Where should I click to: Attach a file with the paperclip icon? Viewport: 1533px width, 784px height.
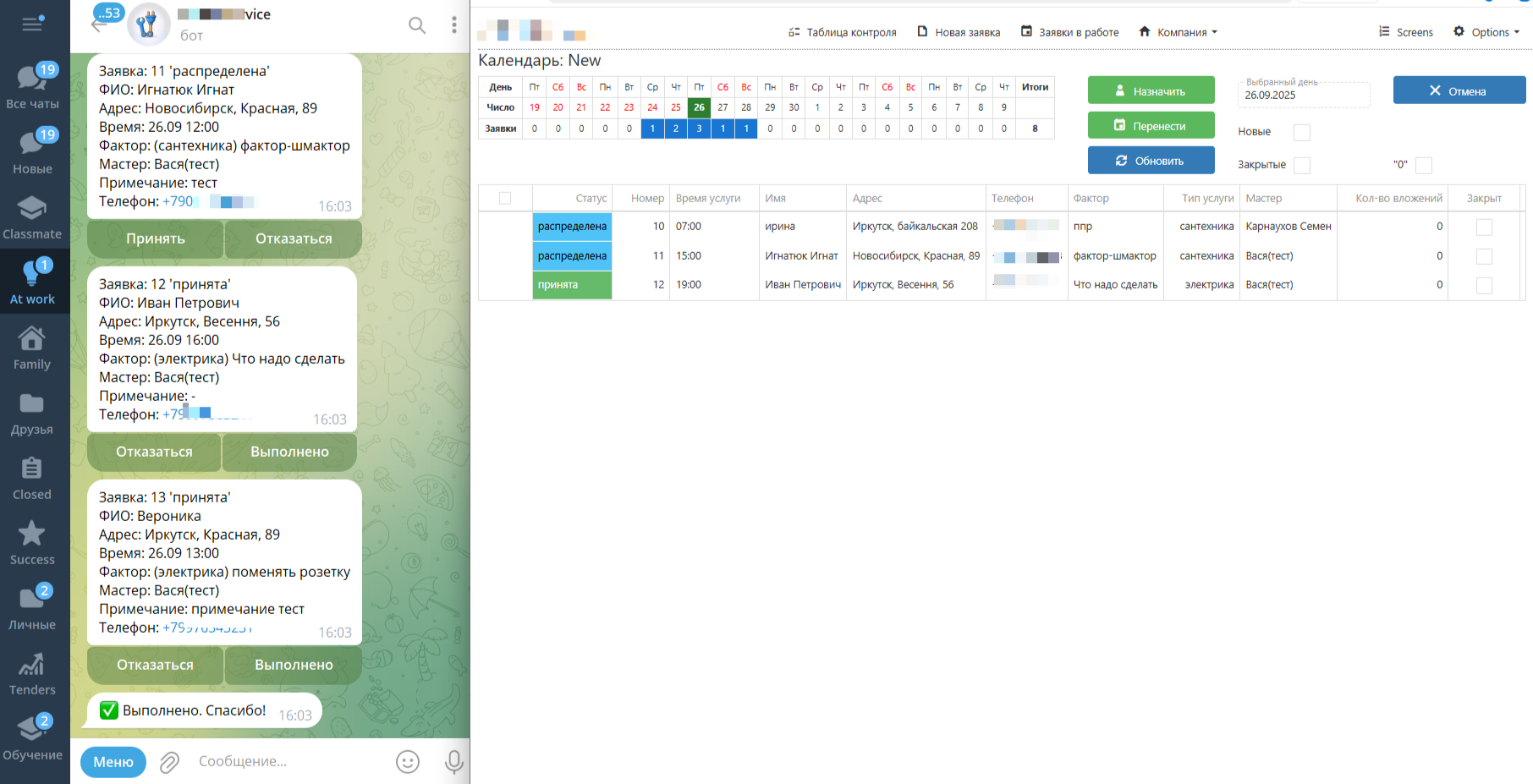[x=169, y=762]
